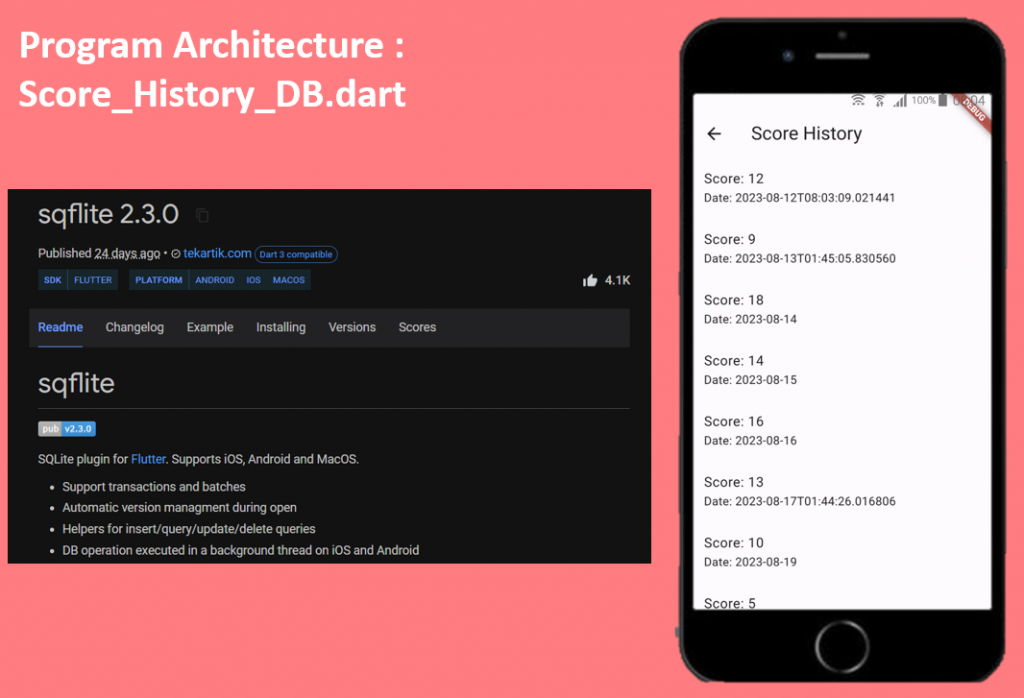This screenshot has width=1024, height=698.
Task: Tap the WiFi status icon on phone
Action: tap(858, 101)
